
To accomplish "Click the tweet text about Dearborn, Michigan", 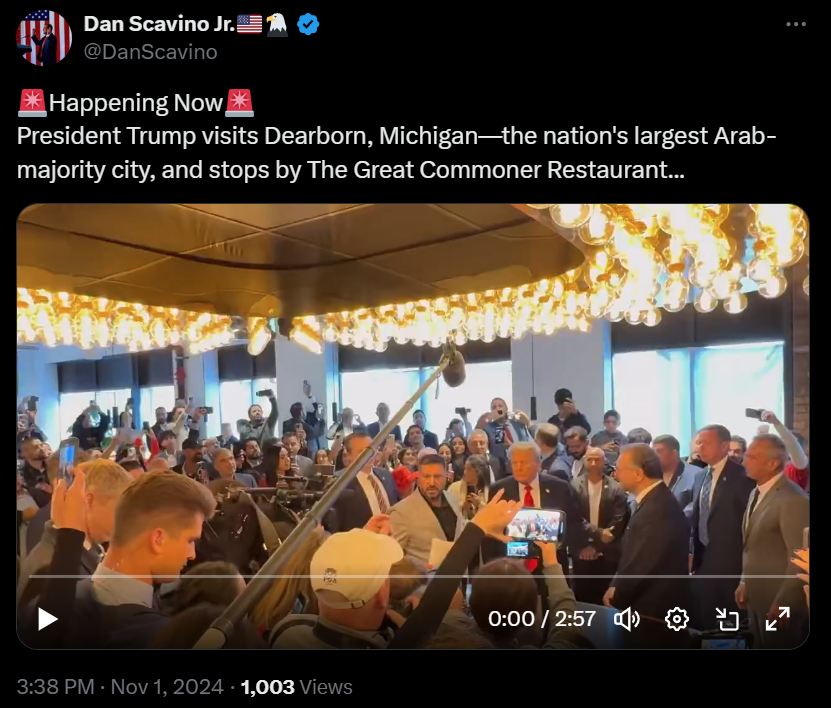I will click(396, 153).
